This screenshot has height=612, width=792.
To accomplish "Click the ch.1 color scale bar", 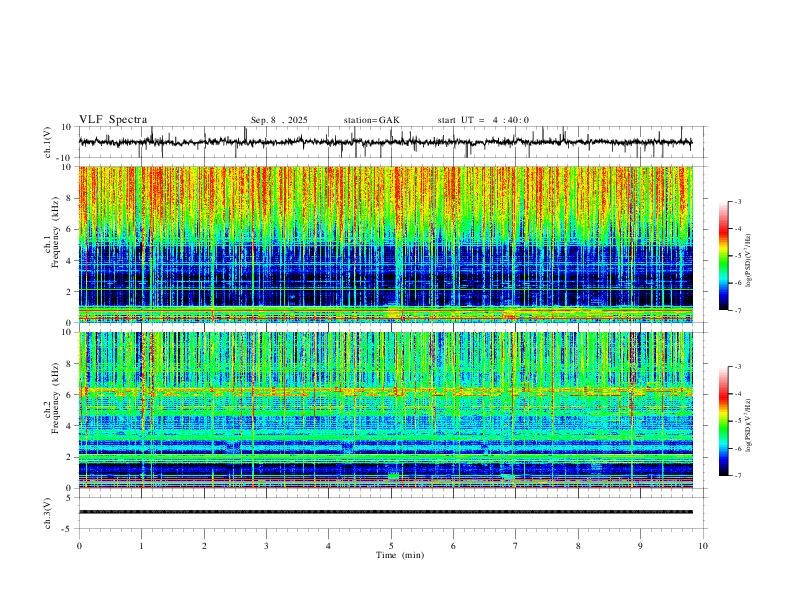I will click(x=724, y=256).
